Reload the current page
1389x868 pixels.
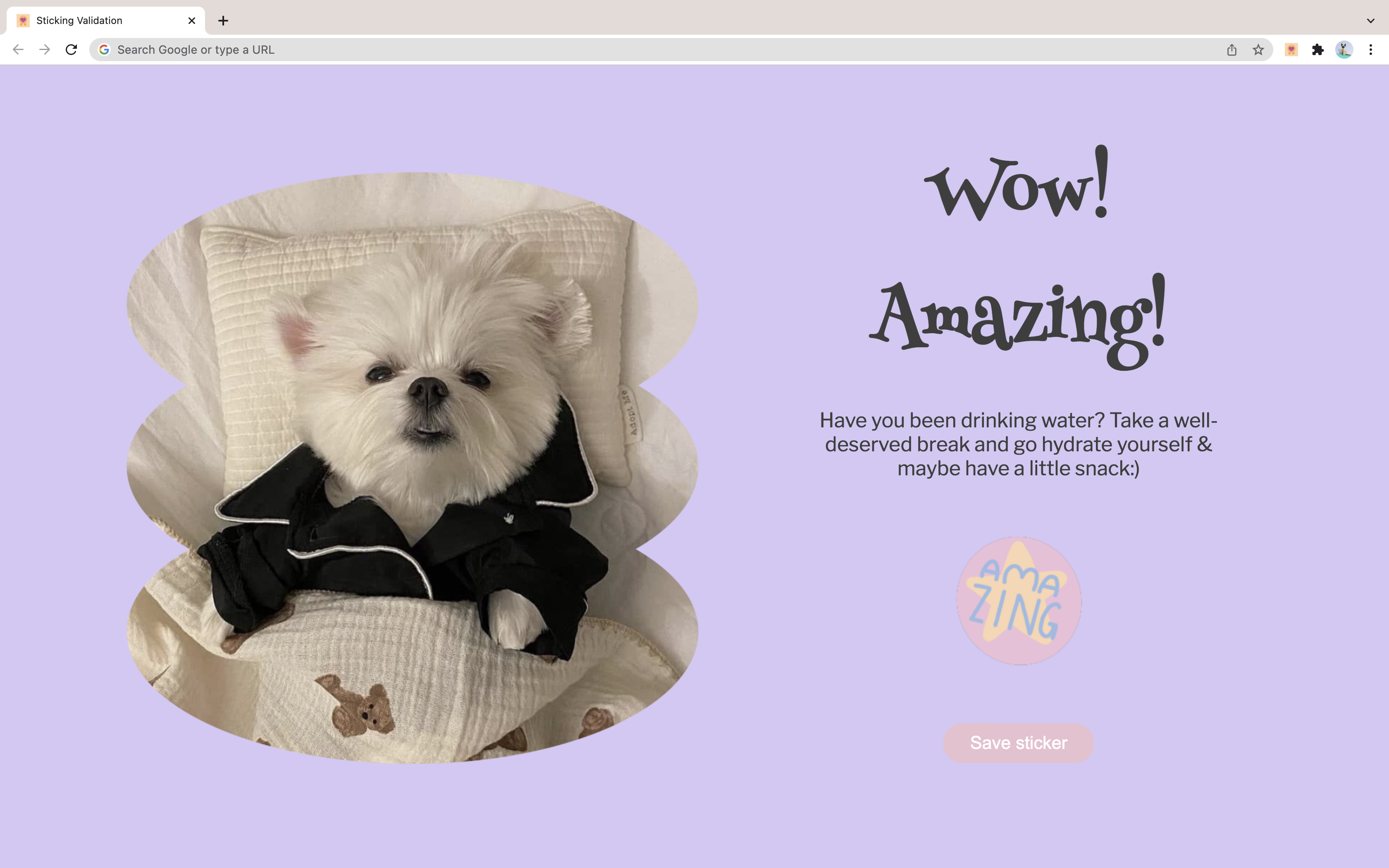tap(71, 50)
